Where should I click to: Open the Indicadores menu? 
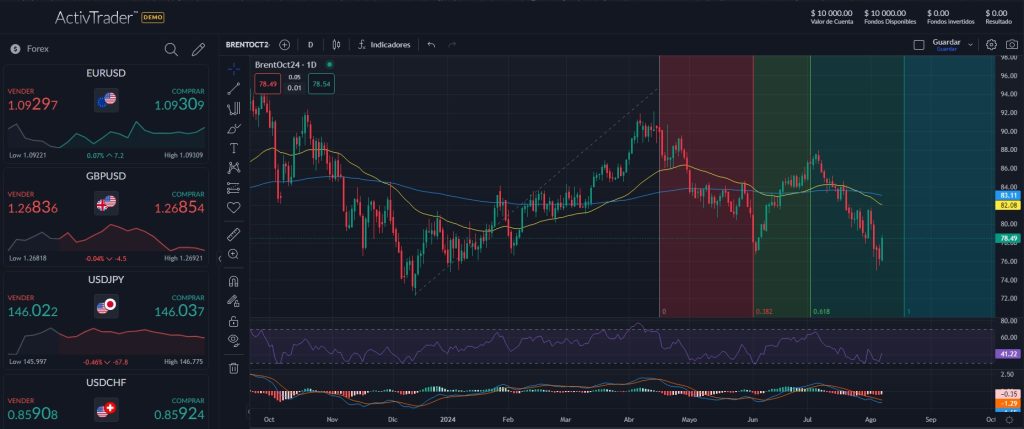pyautogui.click(x=384, y=45)
